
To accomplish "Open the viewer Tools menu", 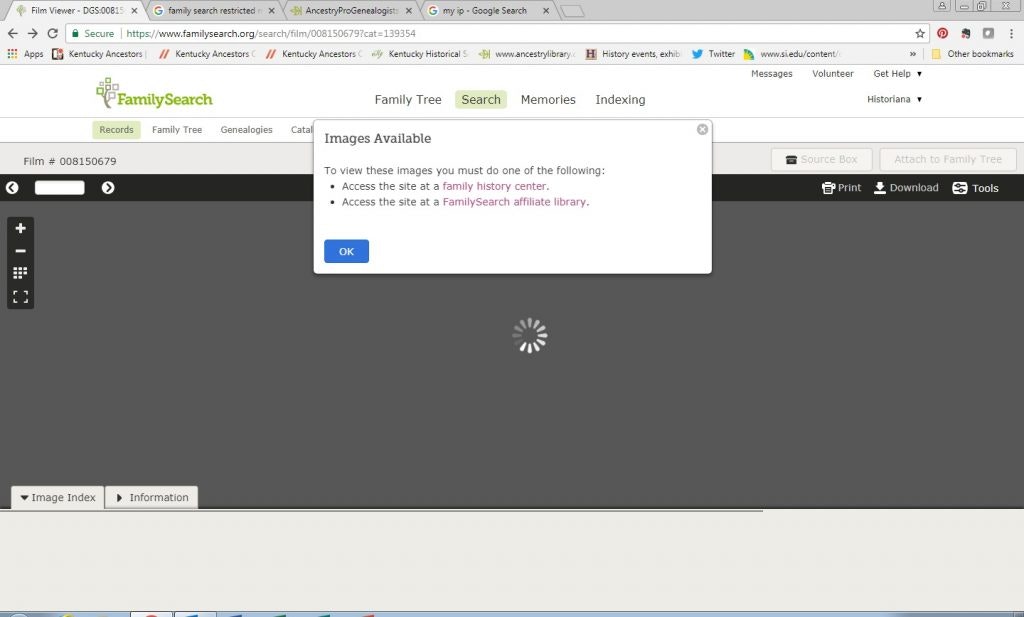I will point(975,188).
